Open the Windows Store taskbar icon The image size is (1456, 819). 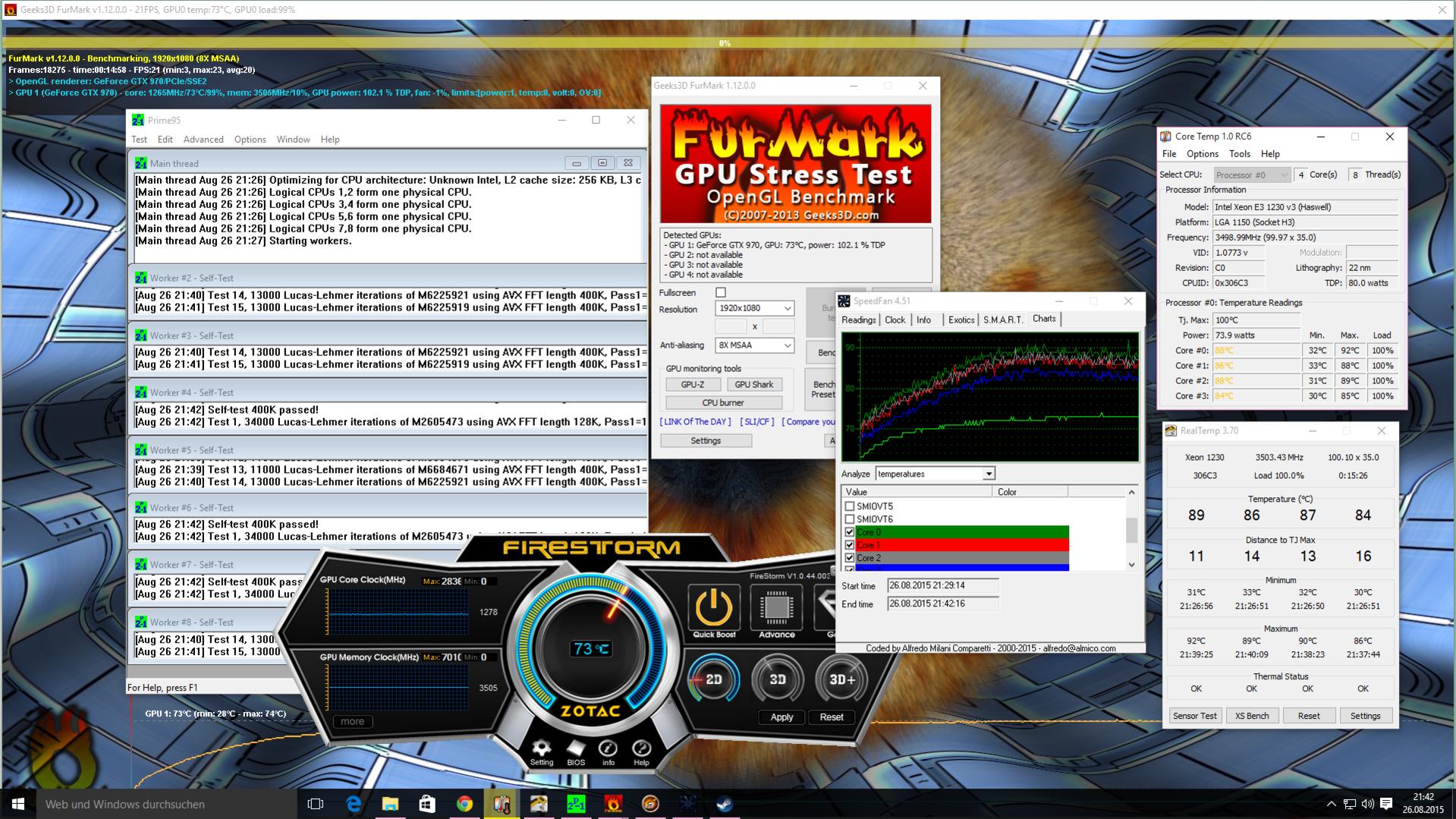click(427, 804)
